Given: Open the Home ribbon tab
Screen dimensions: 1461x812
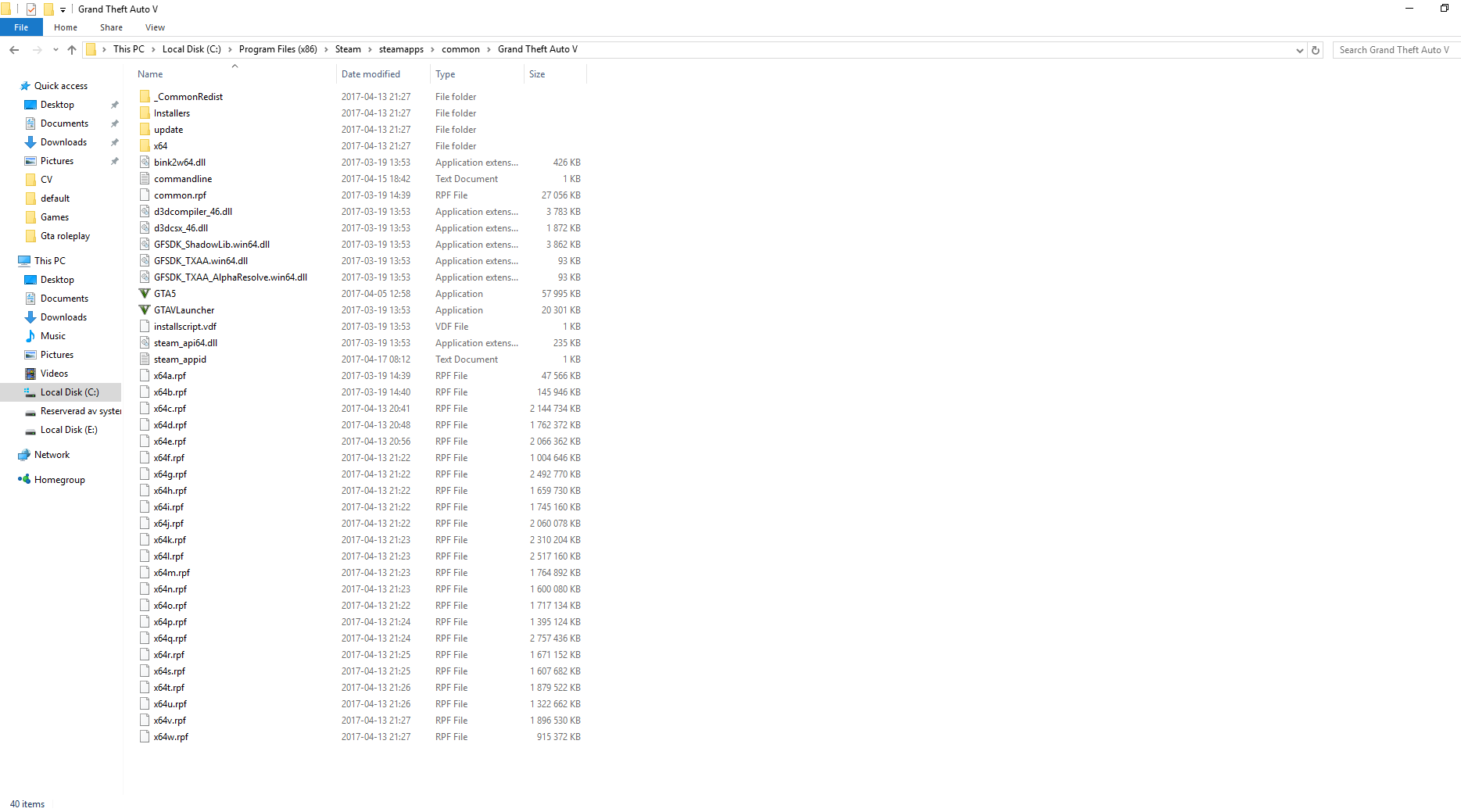Looking at the screenshot, I should coord(66,27).
